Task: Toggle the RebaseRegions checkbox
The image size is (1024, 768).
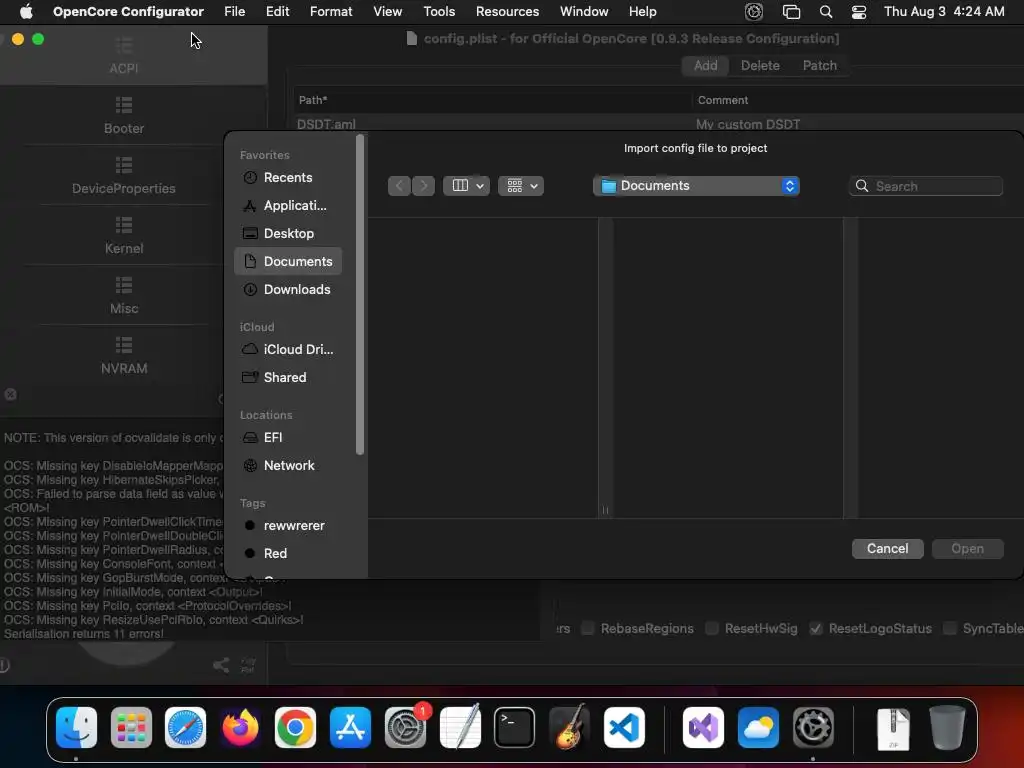Action: pos(588,628)
